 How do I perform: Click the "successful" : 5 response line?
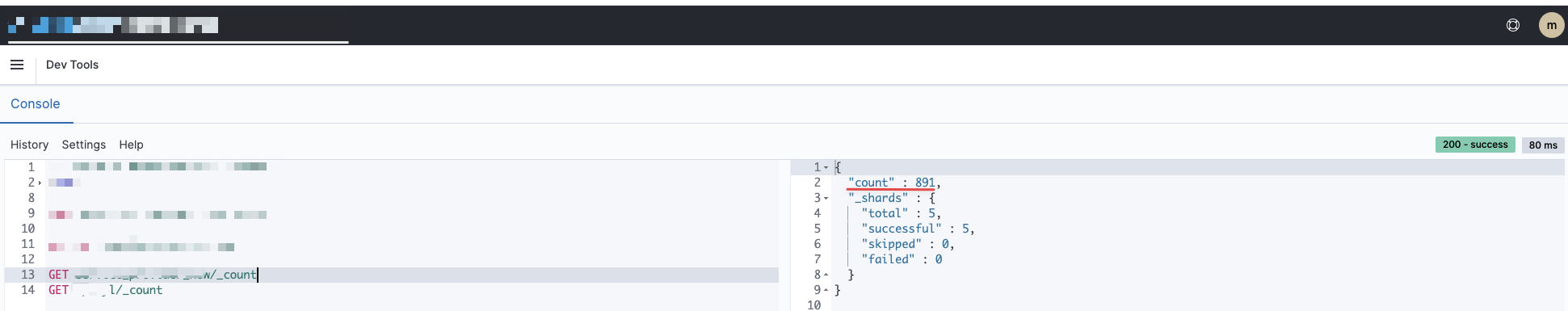pos(919,229)
